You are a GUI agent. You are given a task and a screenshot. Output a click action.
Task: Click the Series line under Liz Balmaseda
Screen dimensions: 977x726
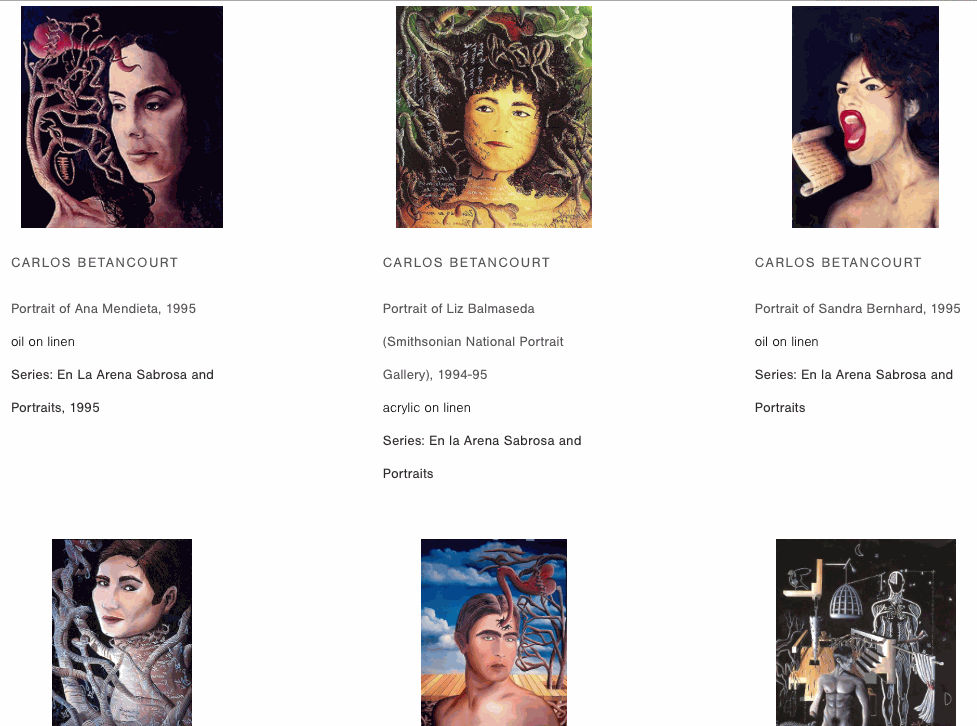click(x=482, y=457)
